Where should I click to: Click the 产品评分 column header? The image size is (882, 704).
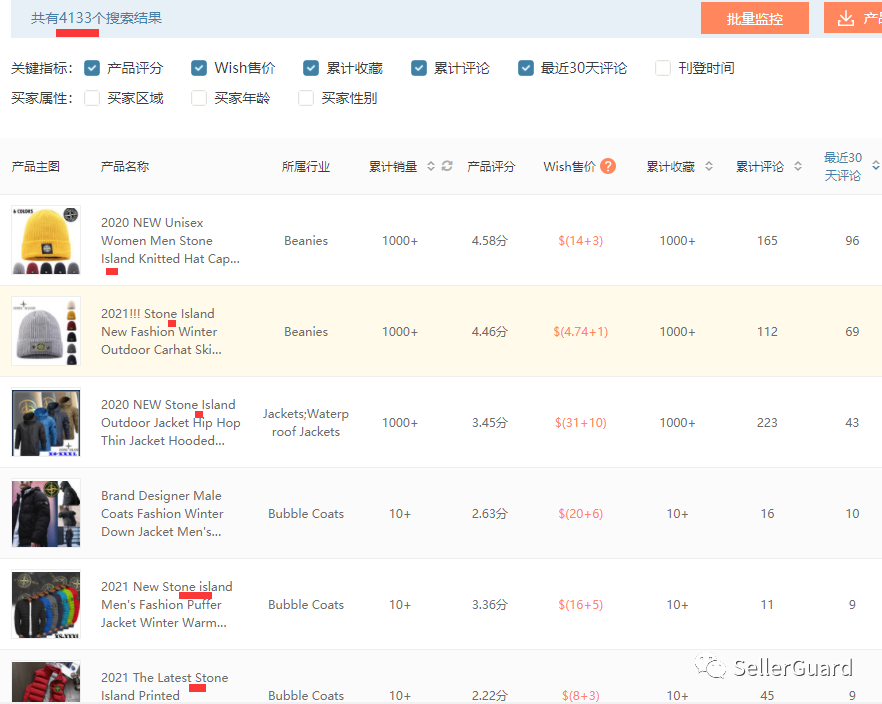[491, 166]
